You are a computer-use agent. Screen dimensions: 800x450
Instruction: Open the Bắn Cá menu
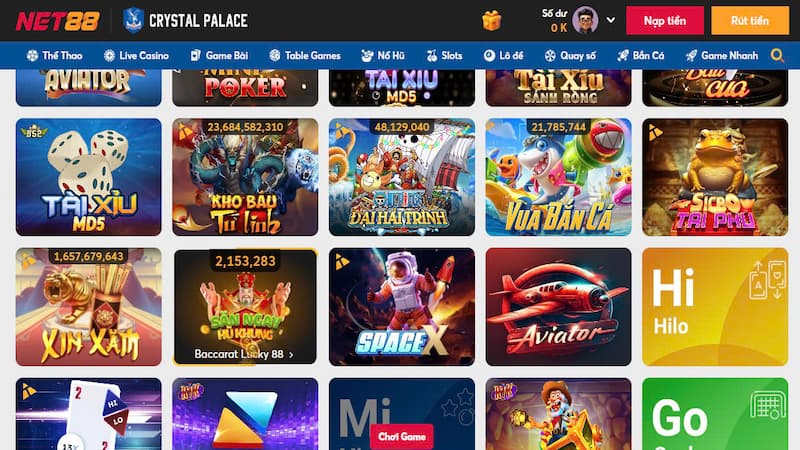click(640, 55)
